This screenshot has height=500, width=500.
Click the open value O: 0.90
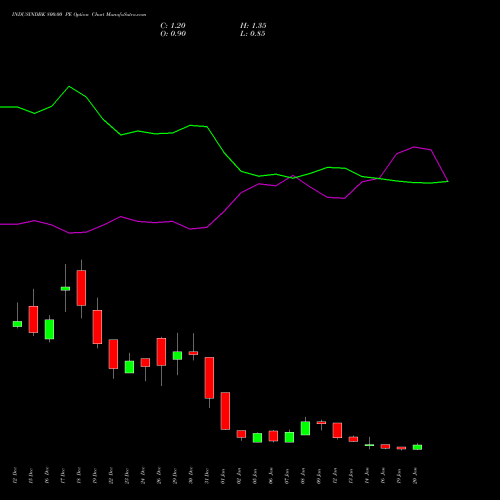click(x=173, y=34)
